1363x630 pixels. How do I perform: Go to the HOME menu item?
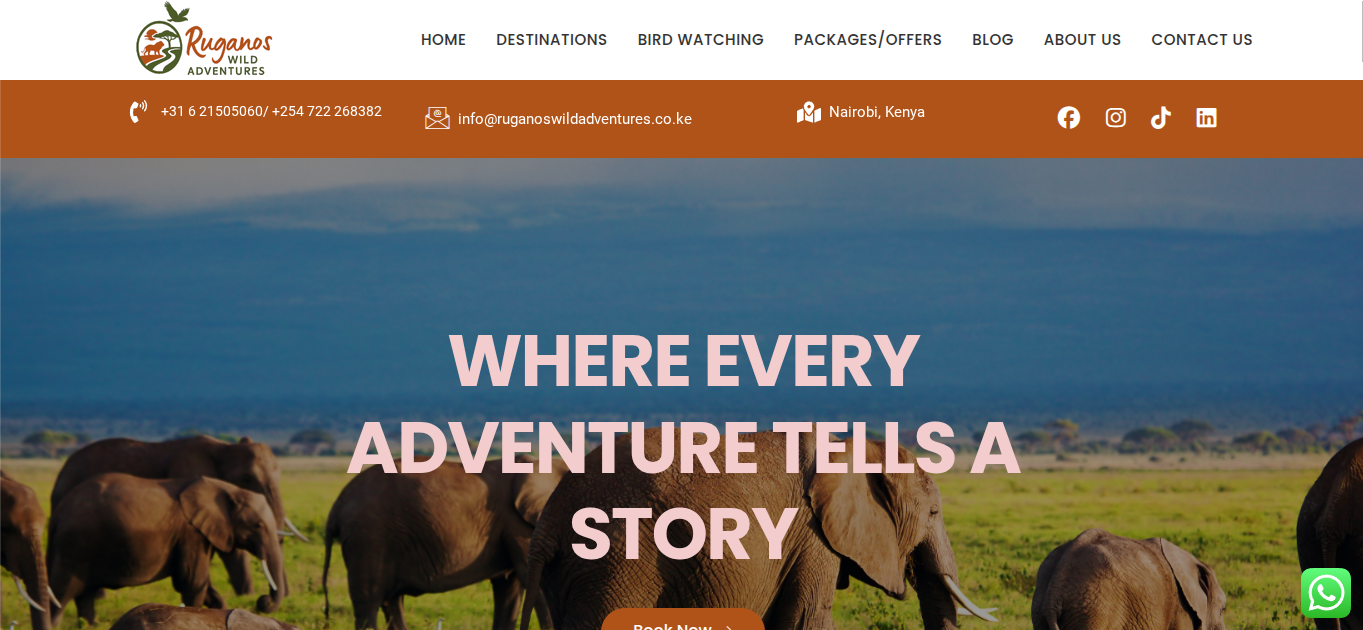coord(443,40)
